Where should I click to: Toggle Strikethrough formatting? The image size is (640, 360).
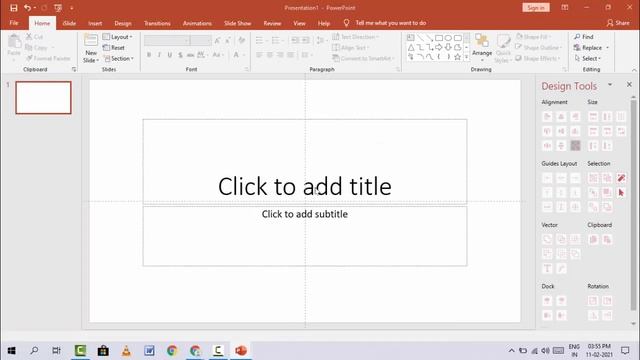click(190, 55)
